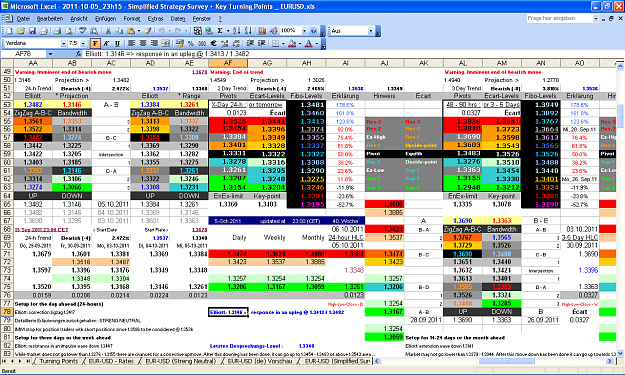Toggle italic K button
This screenshot has height=375, width=625.
click(x=106, y=43)
